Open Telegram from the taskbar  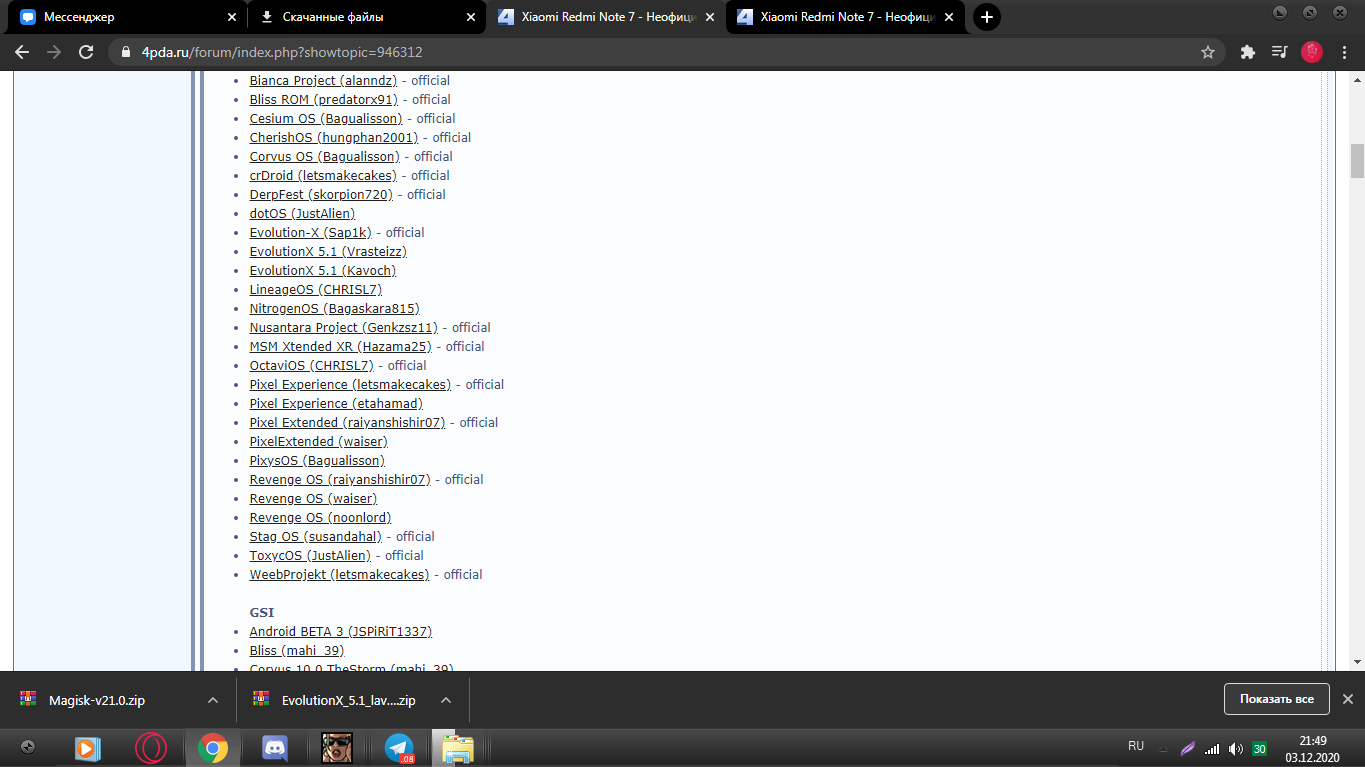pyautogui.click(x=399, y=748)
